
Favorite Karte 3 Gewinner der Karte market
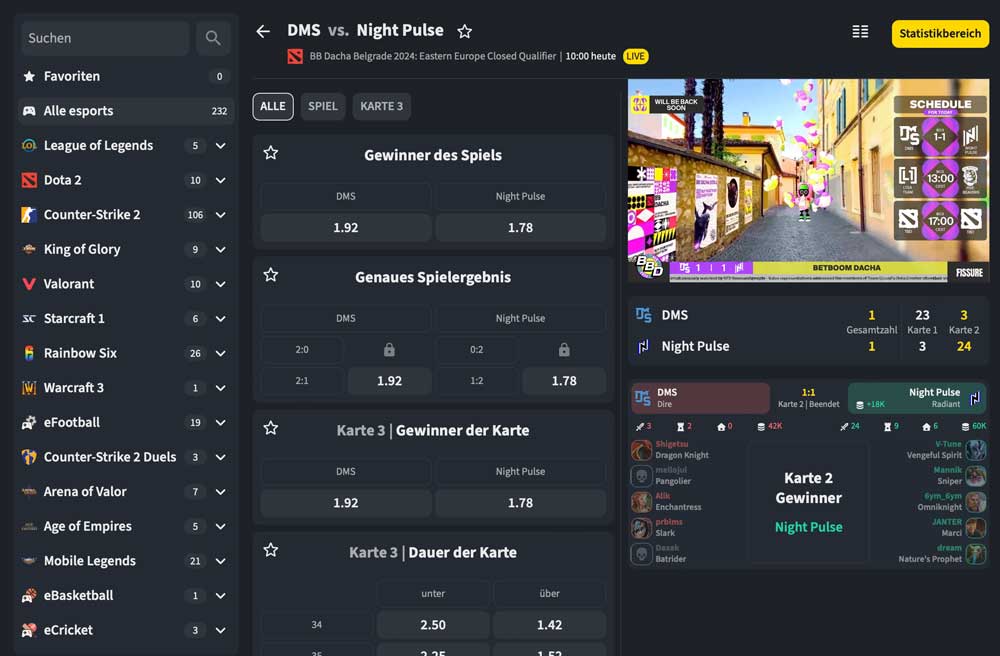point(271,428)
